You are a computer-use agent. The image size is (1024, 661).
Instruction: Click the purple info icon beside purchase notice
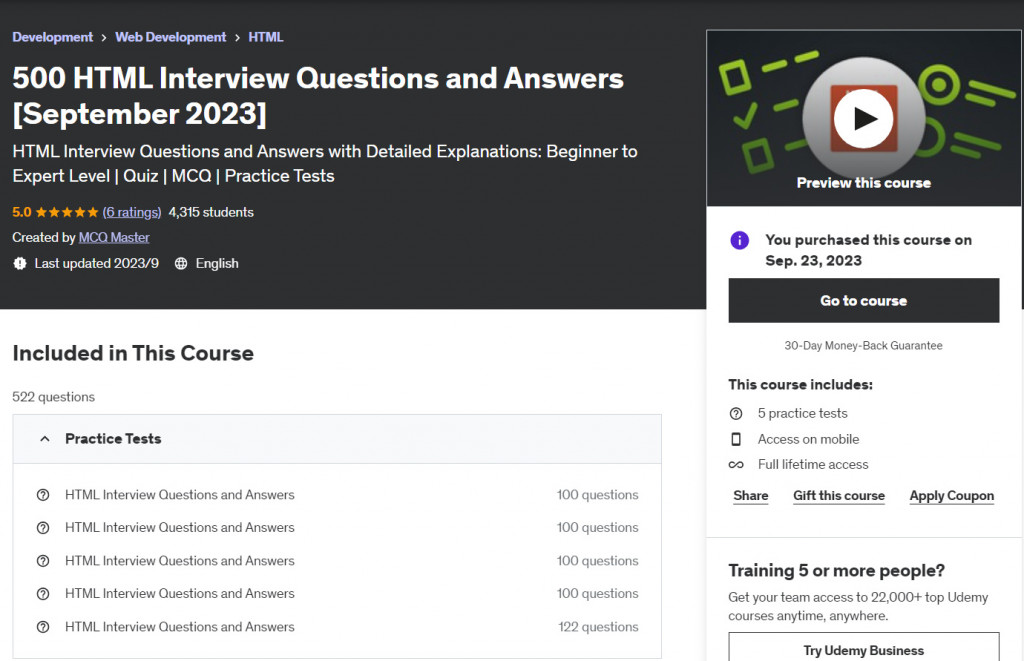[x=739, y=240]
